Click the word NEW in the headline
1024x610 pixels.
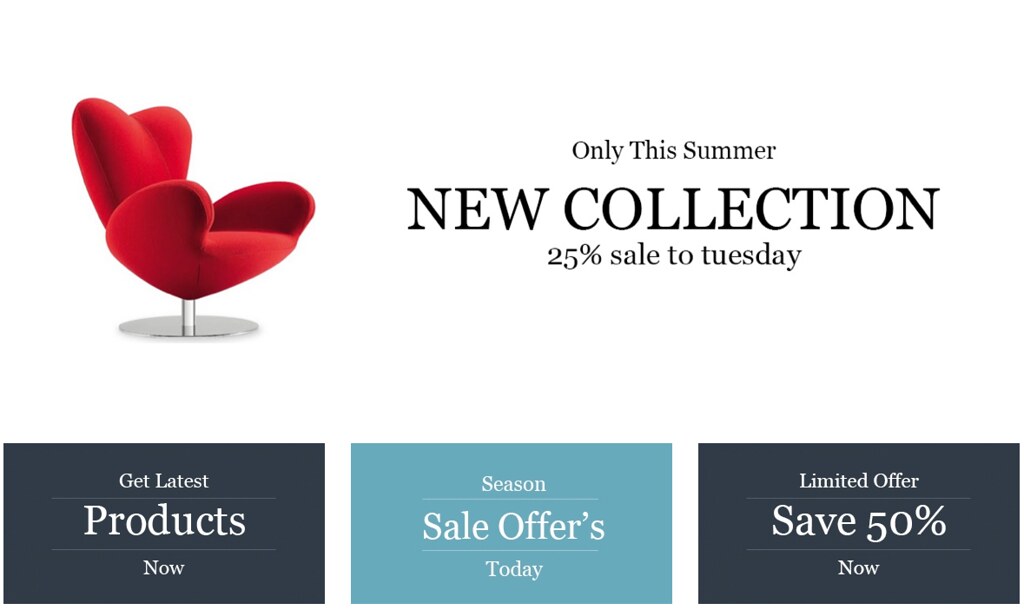tap(476, 208)
